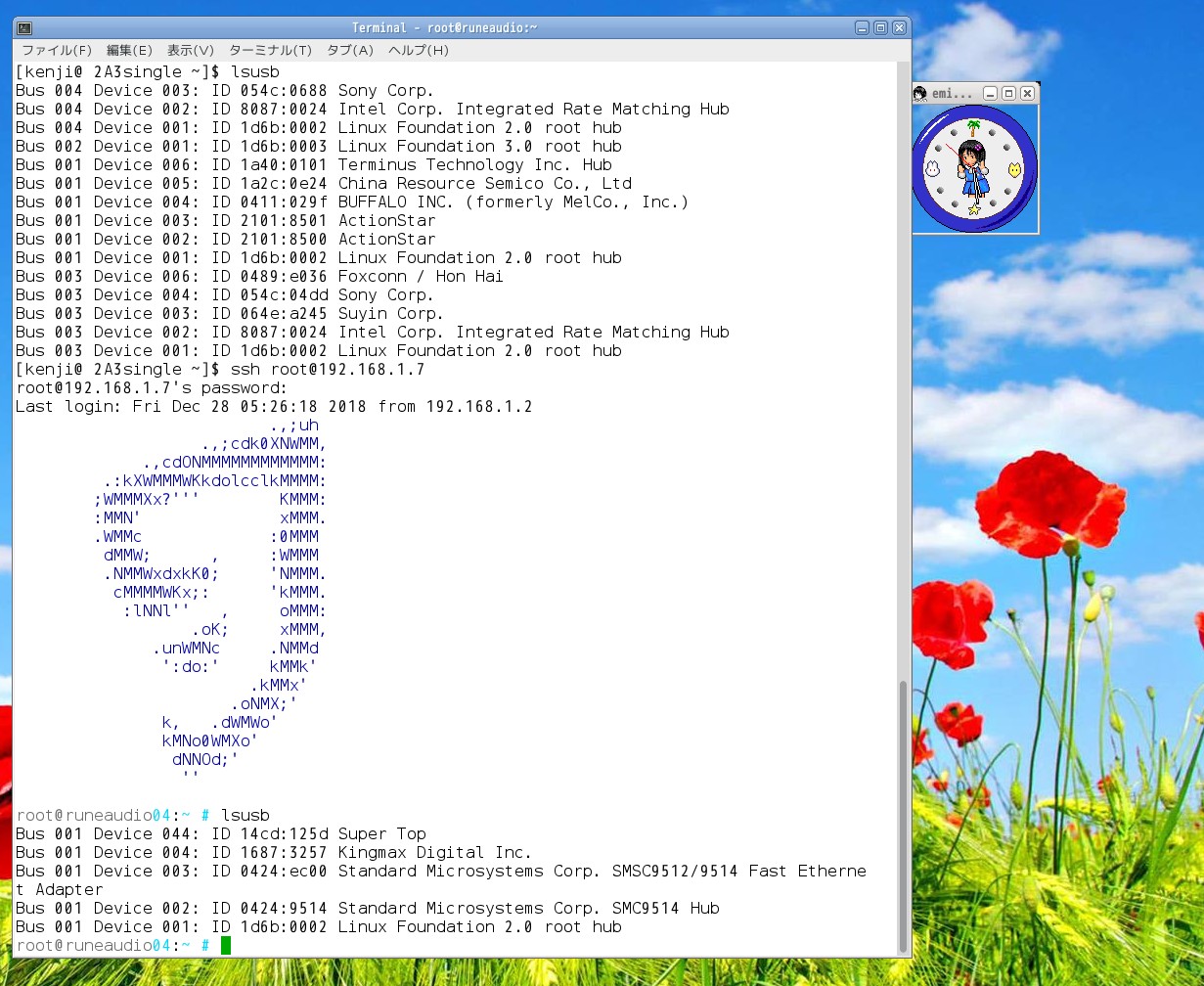This screenshot has height=986, width=1204.
Task: Maximize the Terminal window
Action: coord(880,27)
